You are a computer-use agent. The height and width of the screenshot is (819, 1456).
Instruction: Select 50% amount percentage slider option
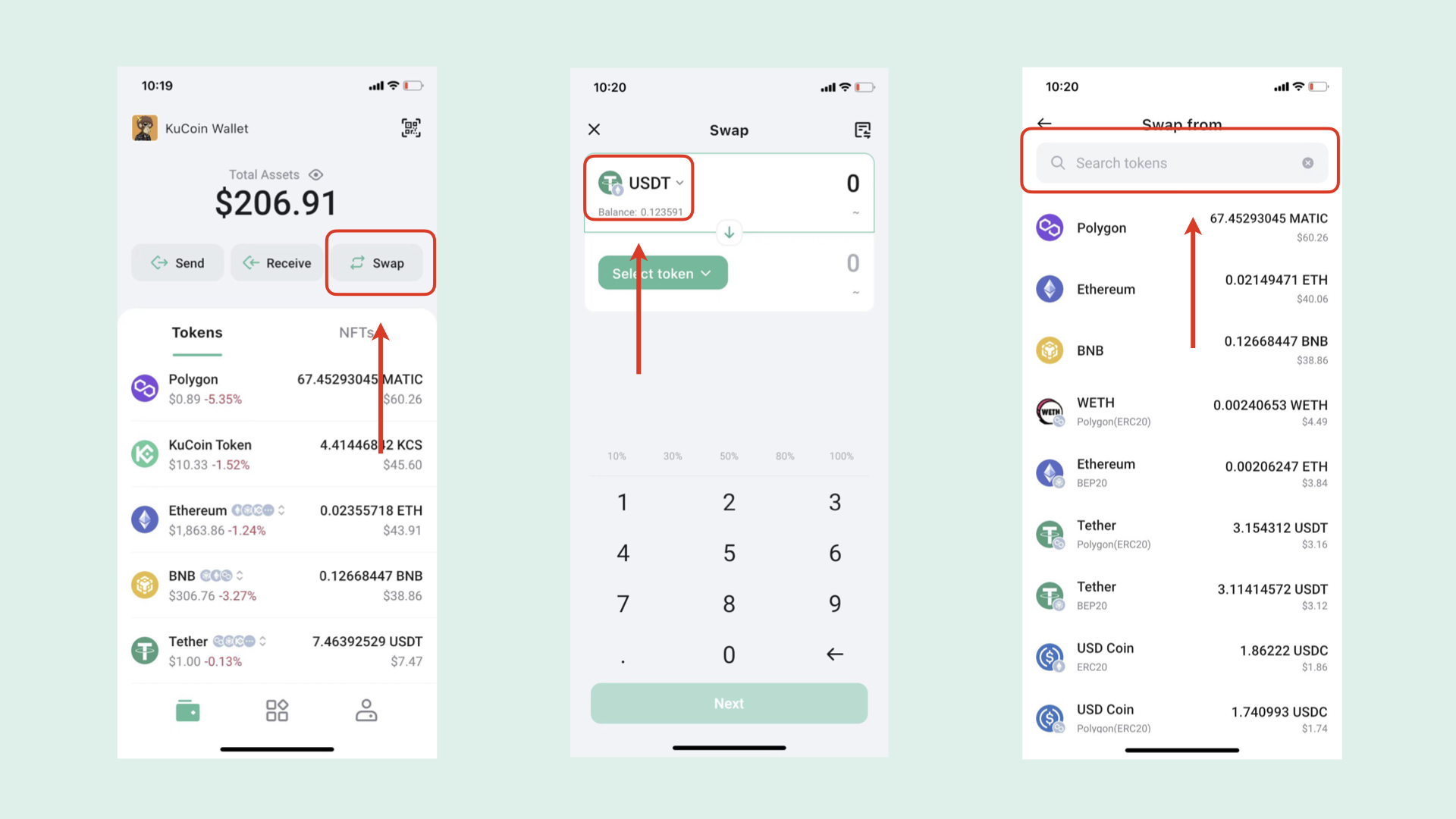(x=727, y=455)
